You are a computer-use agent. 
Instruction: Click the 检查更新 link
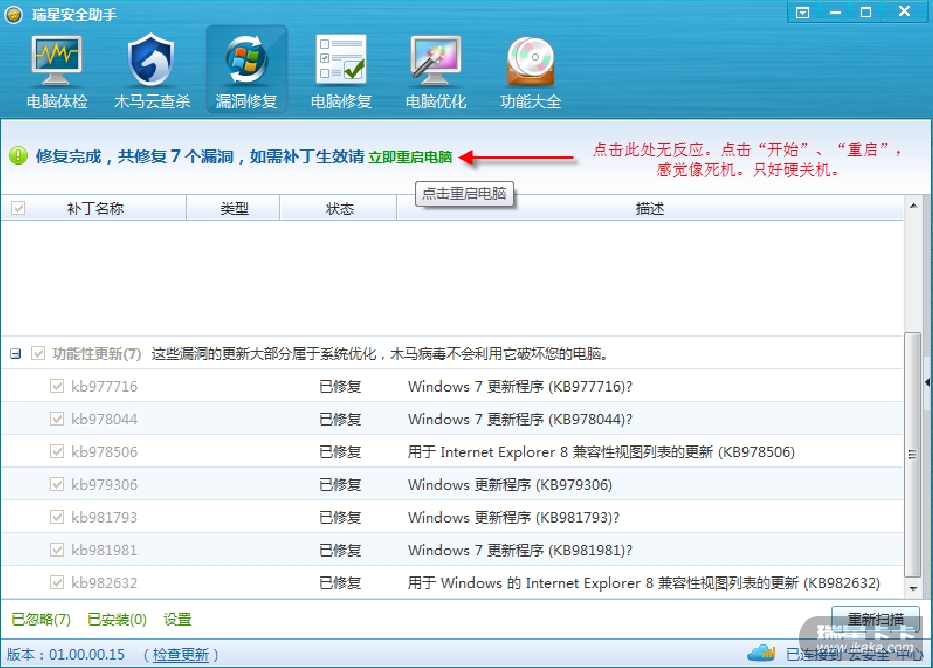(181, 655)
